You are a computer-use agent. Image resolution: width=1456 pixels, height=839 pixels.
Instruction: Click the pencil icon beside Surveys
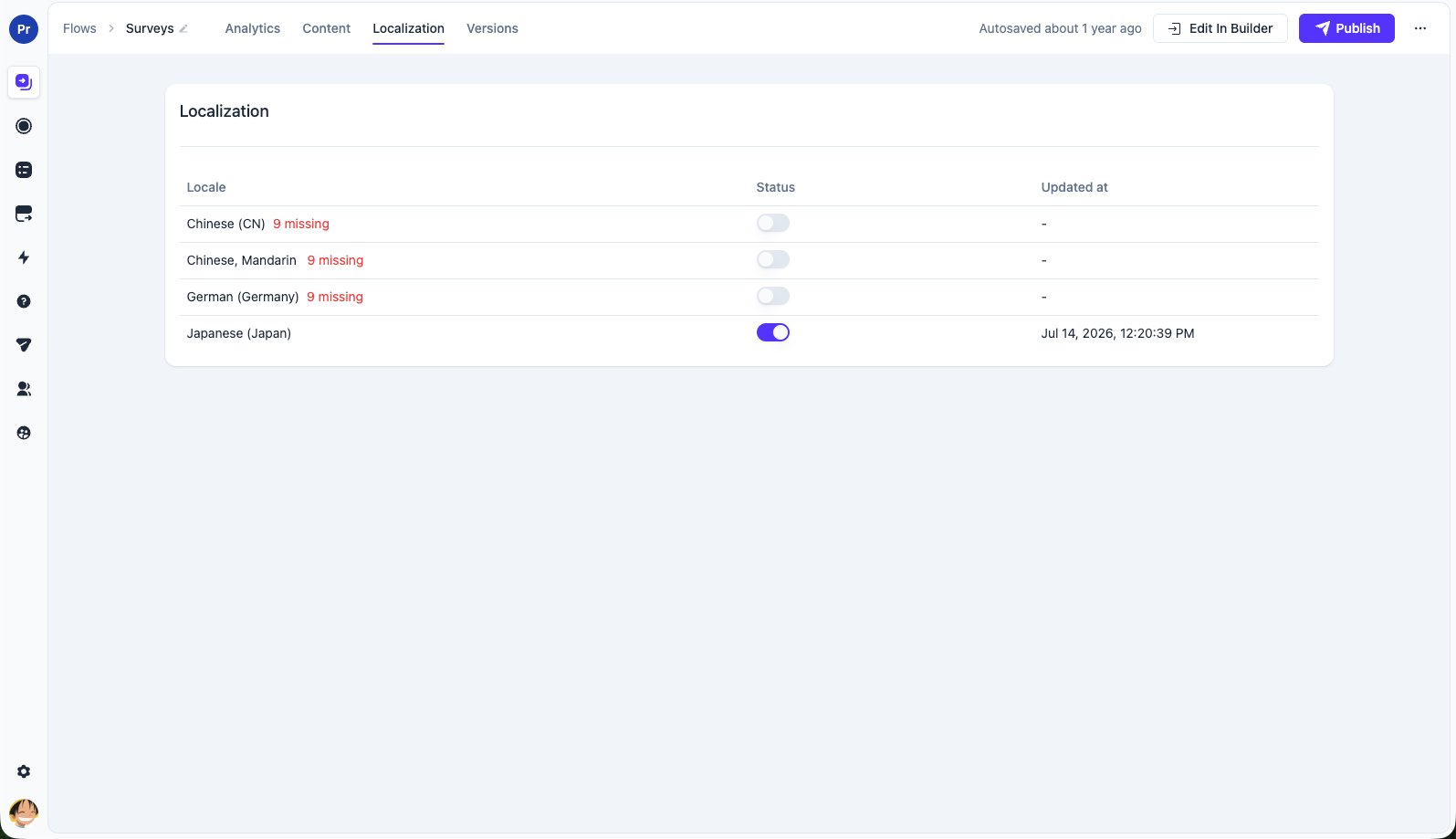183,29
